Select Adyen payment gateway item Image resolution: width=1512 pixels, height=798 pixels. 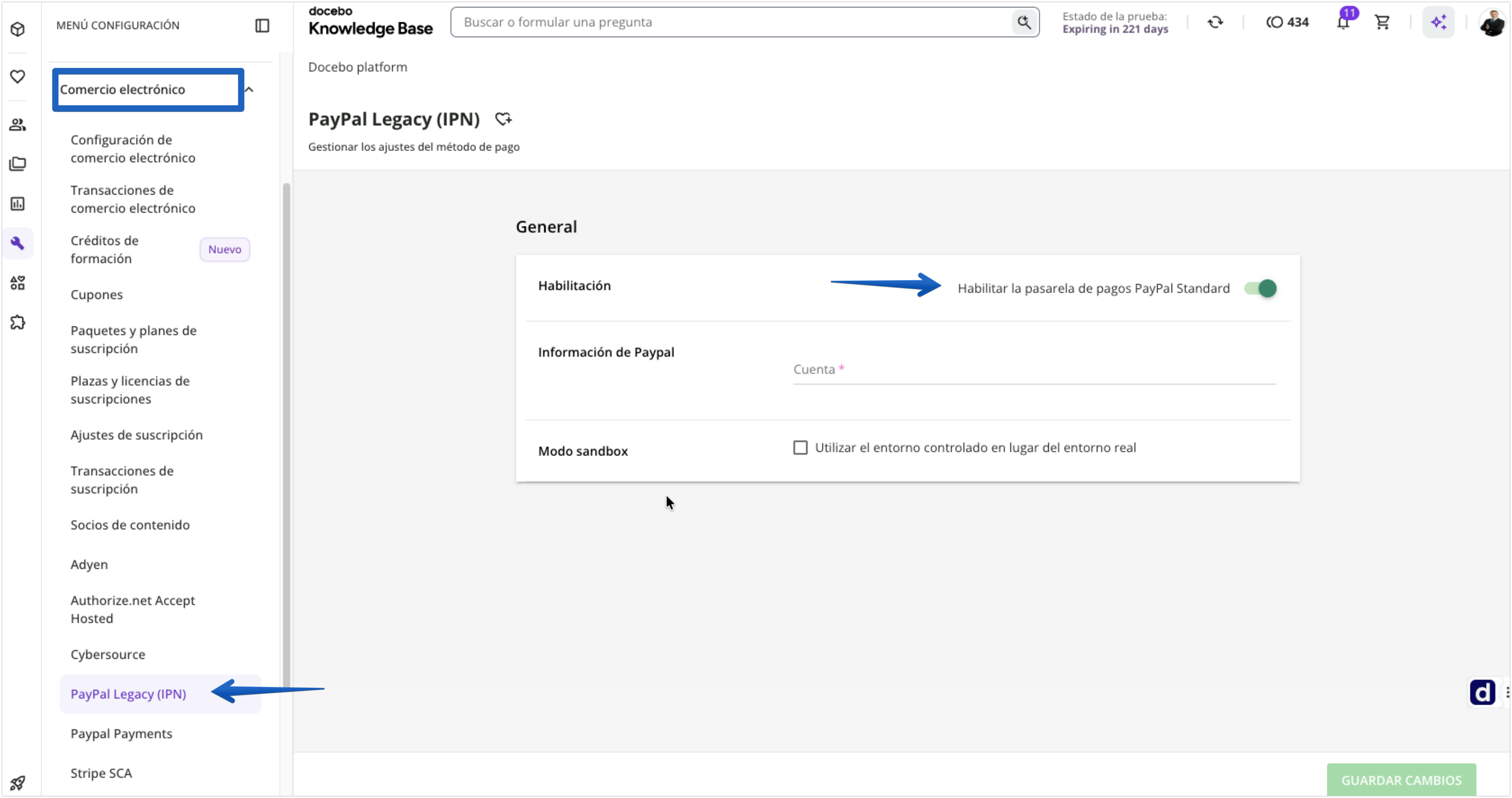89,565
